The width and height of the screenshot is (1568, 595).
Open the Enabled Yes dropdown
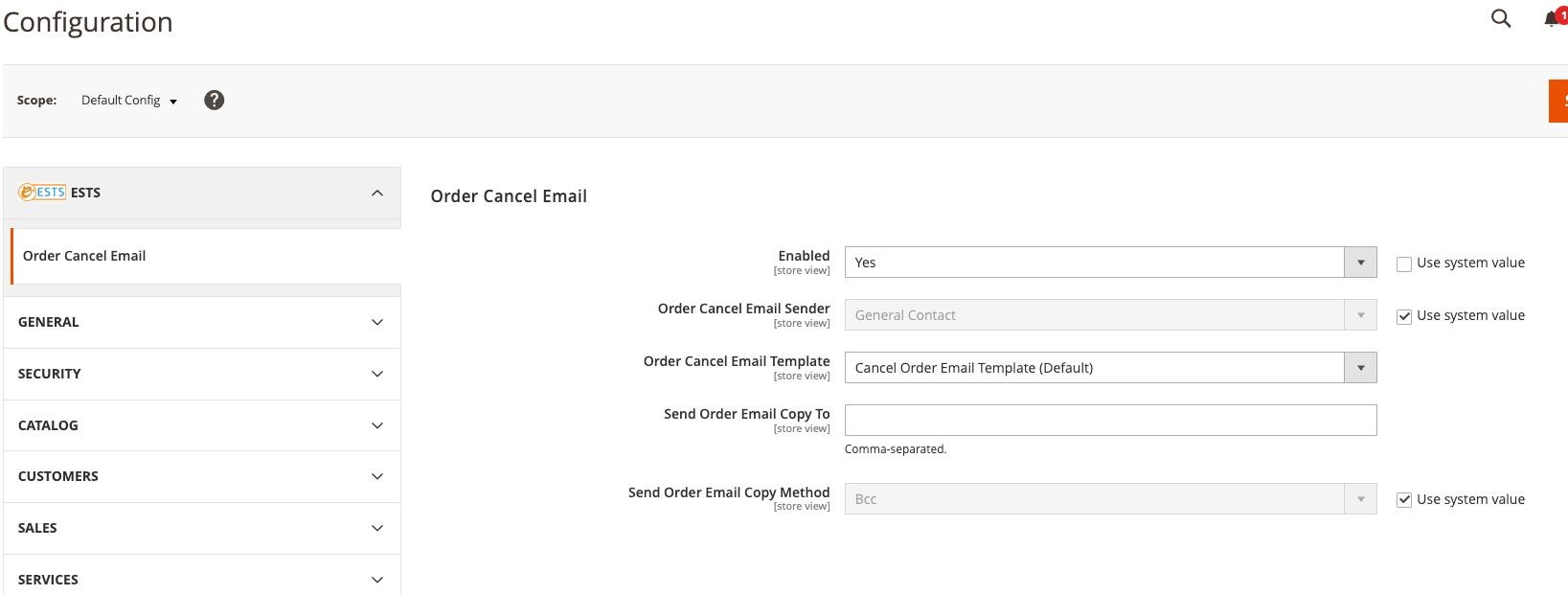click(1109, 263)
